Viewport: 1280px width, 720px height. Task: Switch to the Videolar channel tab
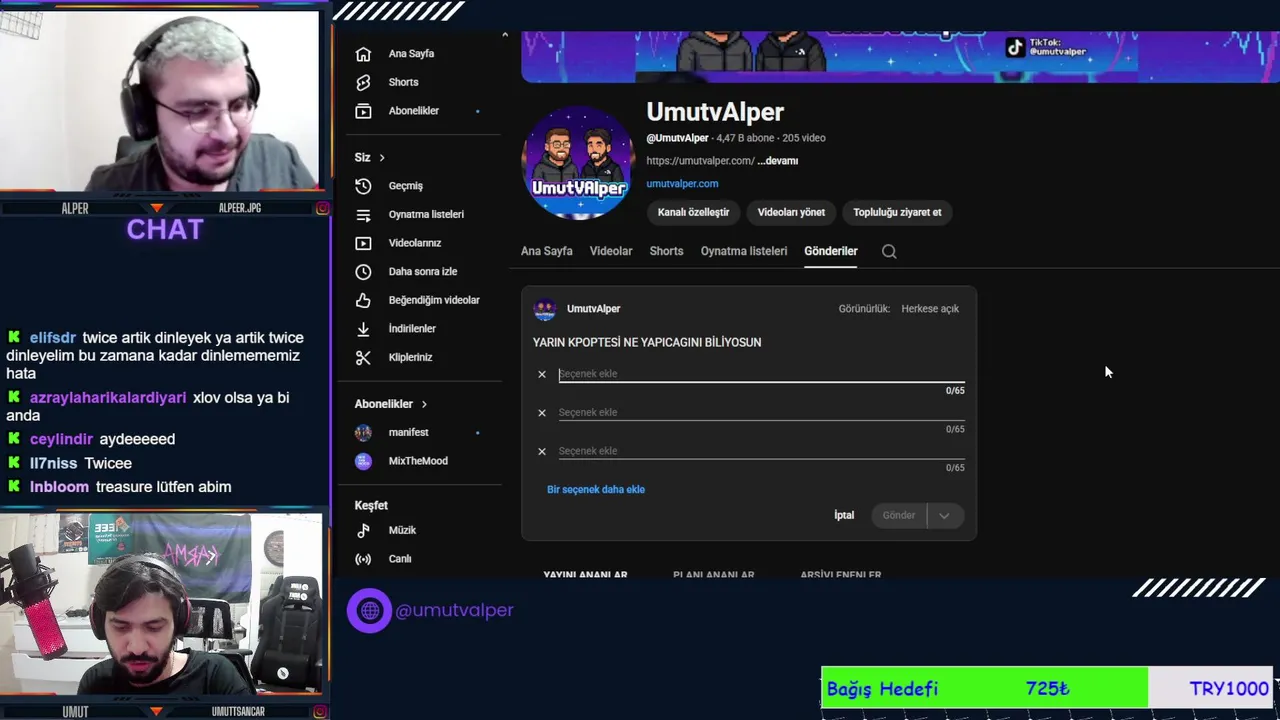[611, 251]
